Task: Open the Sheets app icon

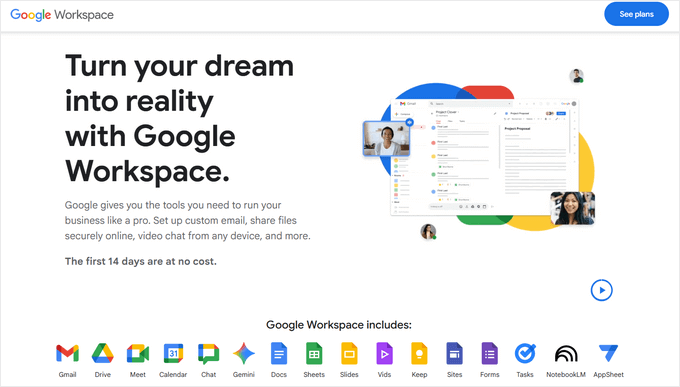Action: coord(314,353)
